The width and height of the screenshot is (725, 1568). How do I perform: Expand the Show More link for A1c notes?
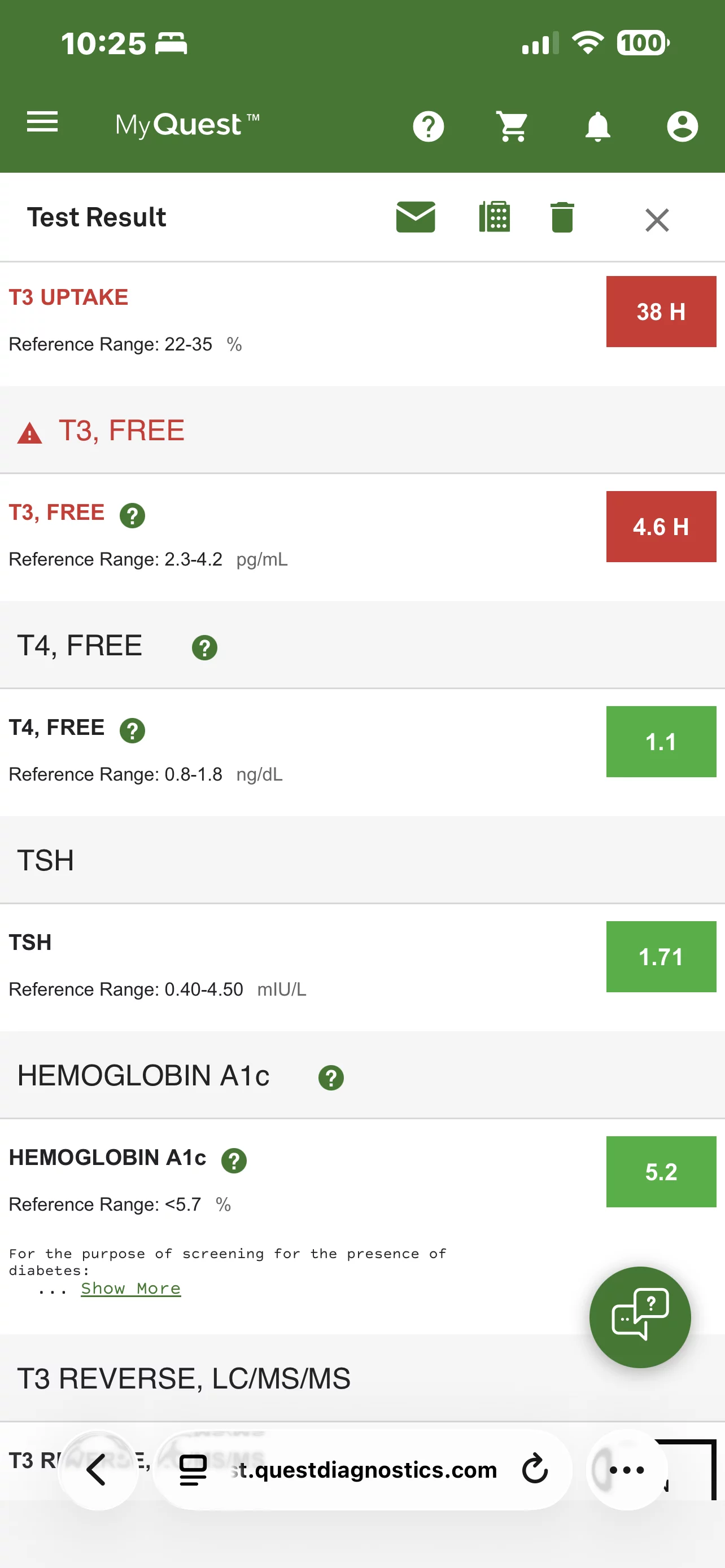point(130,1289)
